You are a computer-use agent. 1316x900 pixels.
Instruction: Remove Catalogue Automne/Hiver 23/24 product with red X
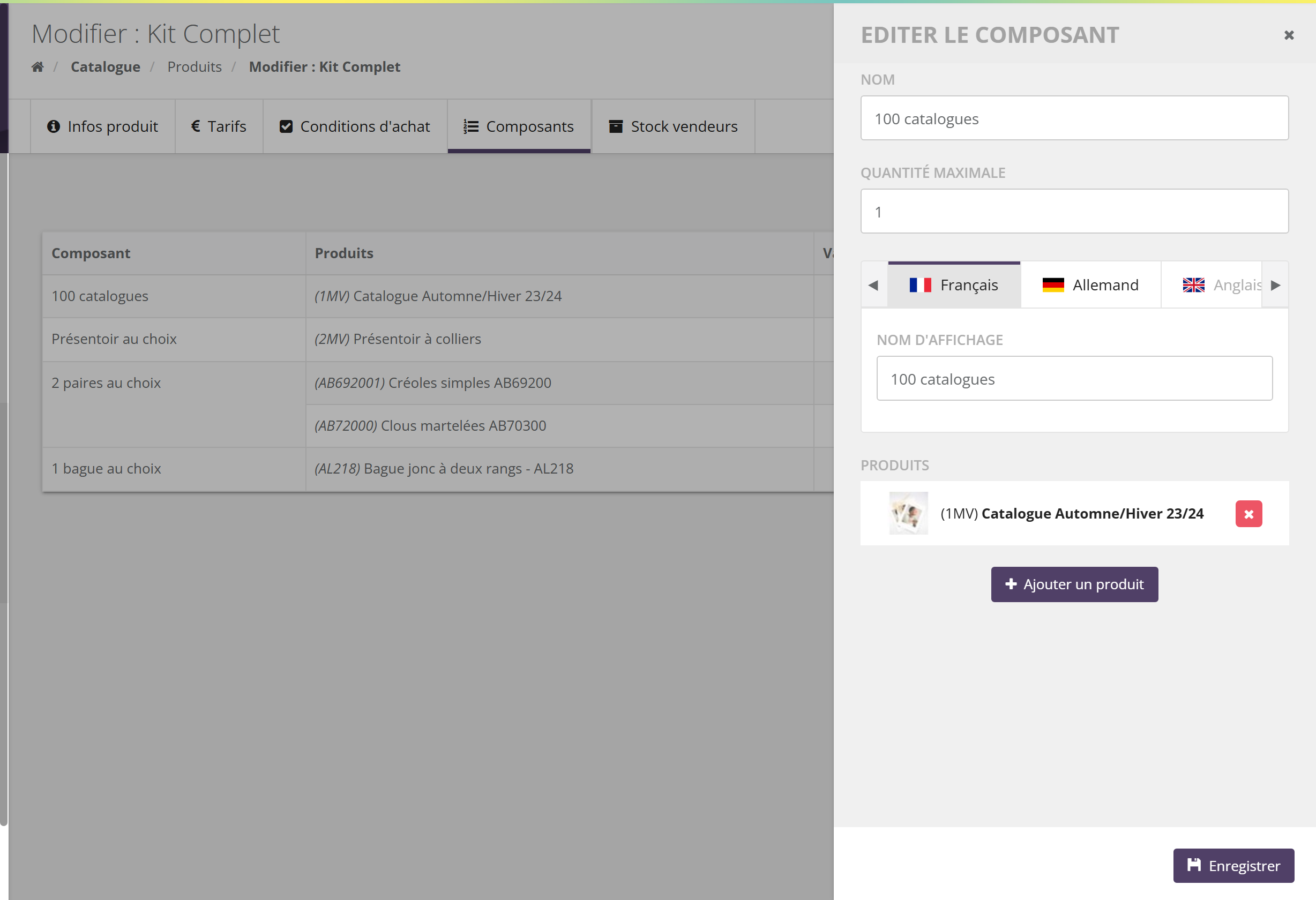(1248, 514)
